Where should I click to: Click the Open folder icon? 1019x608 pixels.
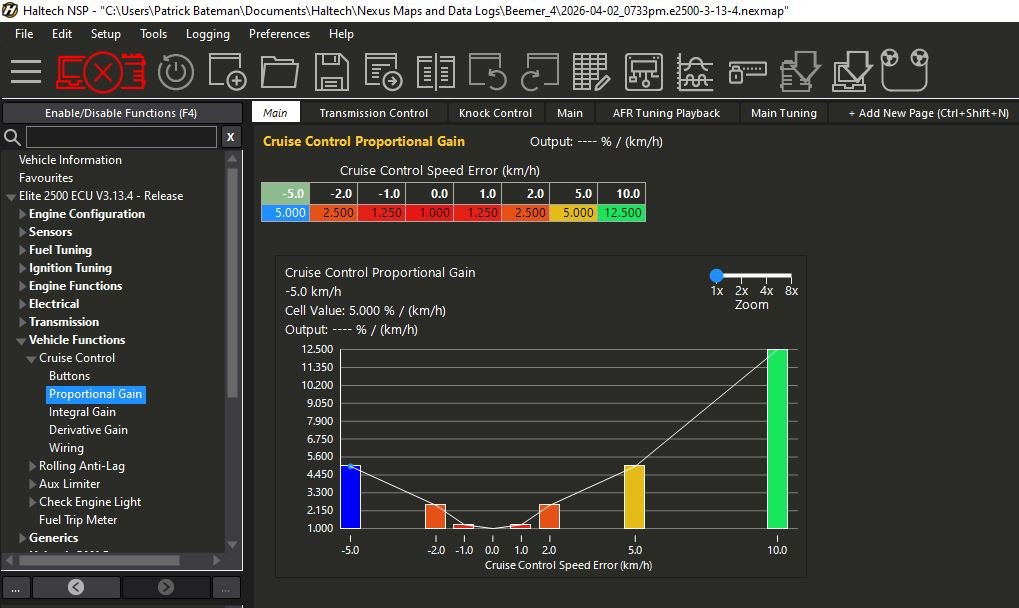coord(280,72)
